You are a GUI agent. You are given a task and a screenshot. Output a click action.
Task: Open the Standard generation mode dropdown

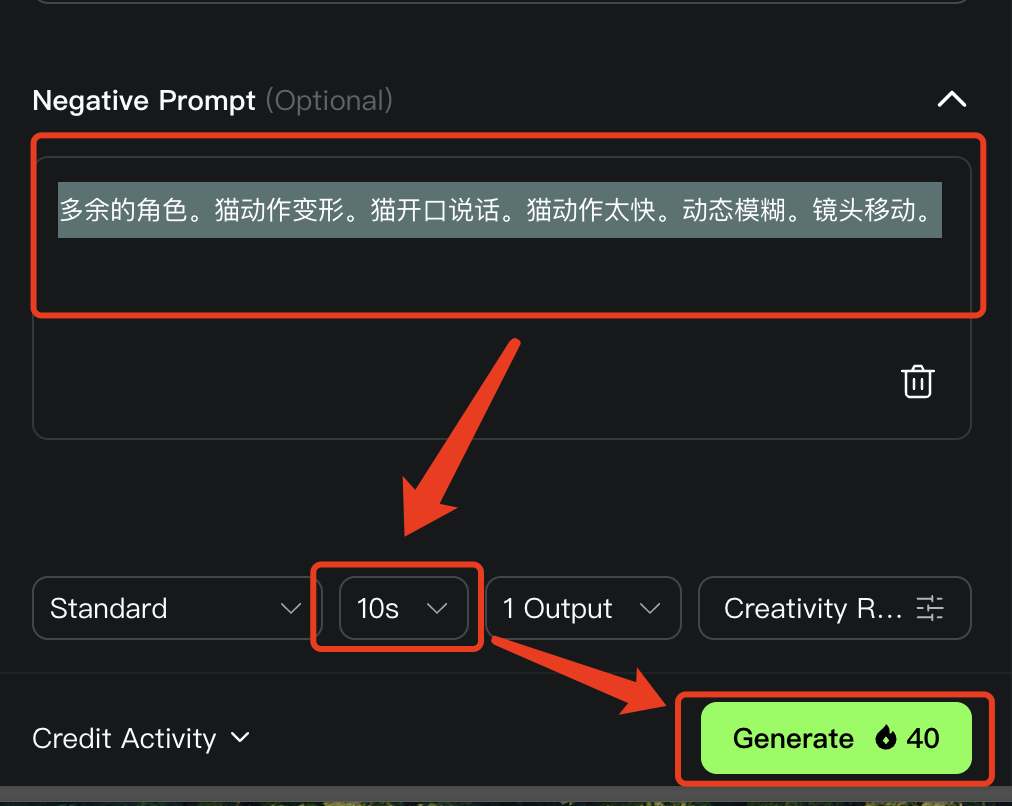pos(170,608)
